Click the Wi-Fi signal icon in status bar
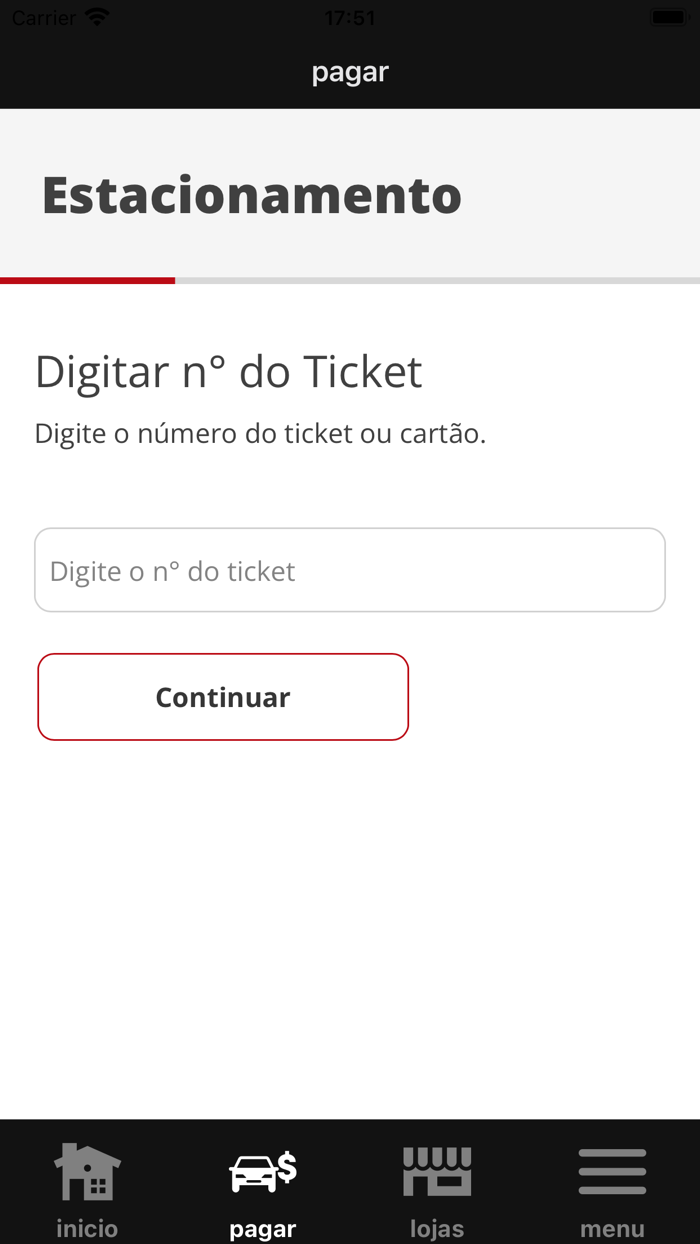This screenshot has height=1244, width=700. 97,17
